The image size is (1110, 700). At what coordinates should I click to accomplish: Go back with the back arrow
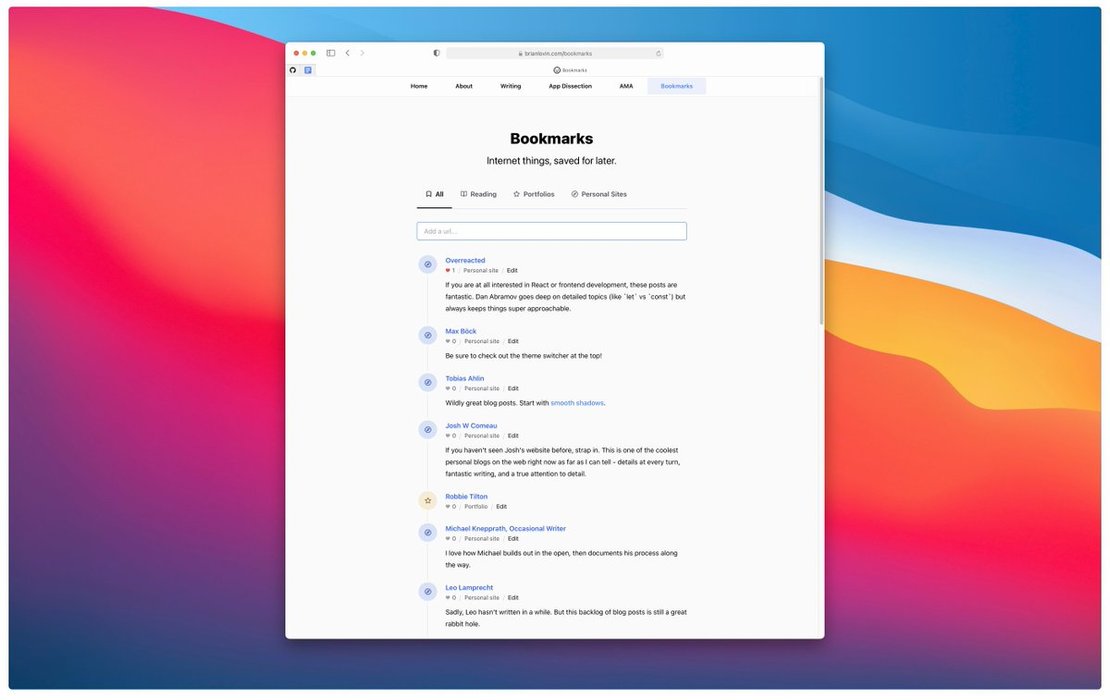tap(348, 53)
